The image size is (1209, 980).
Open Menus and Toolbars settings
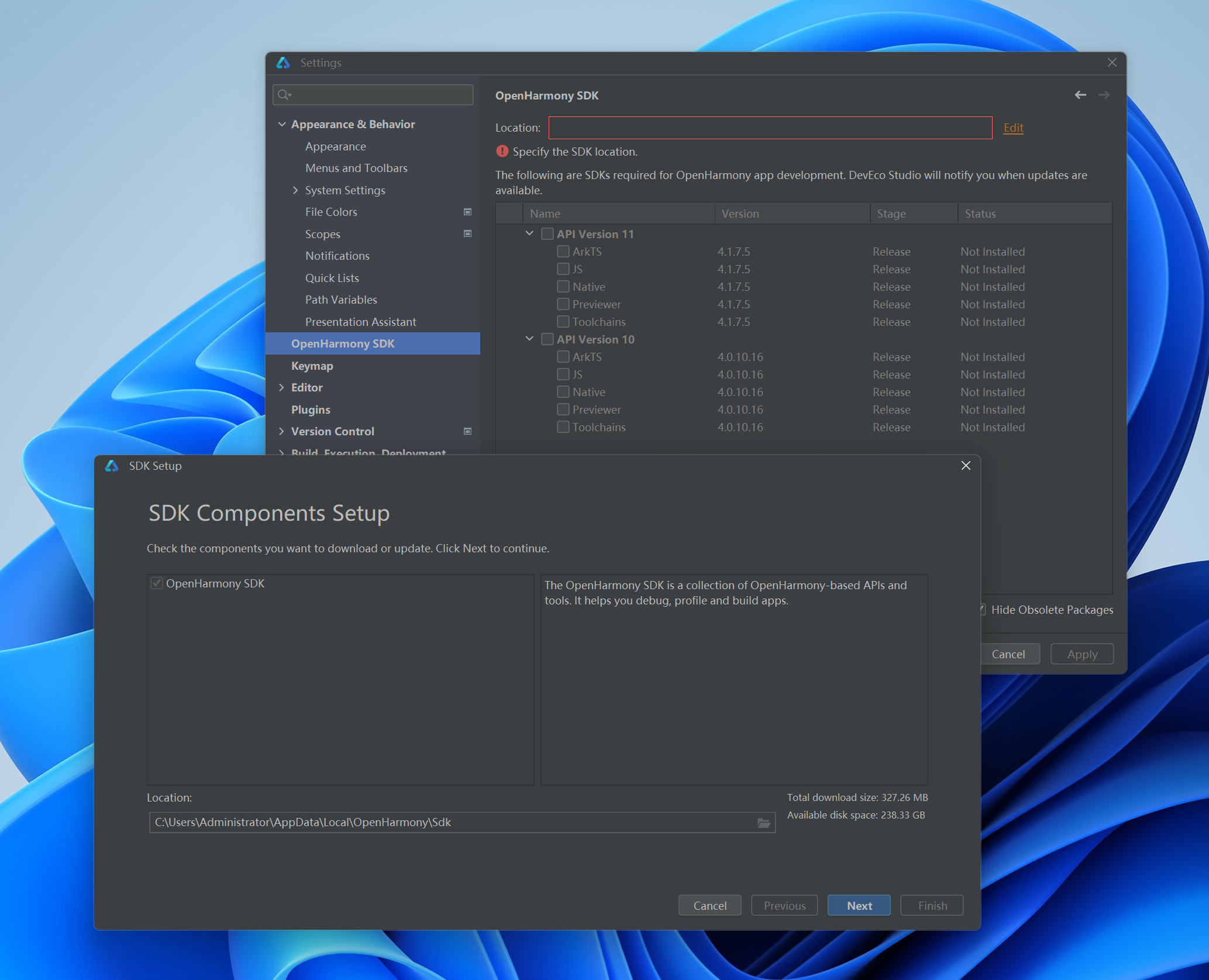pyautogui.click(x=356, y=168)
